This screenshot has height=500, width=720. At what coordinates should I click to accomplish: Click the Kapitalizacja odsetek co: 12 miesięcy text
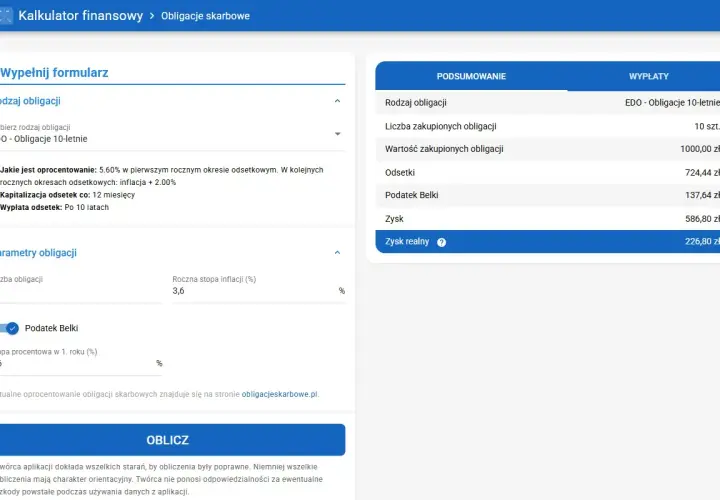click(x=68, y=195)
